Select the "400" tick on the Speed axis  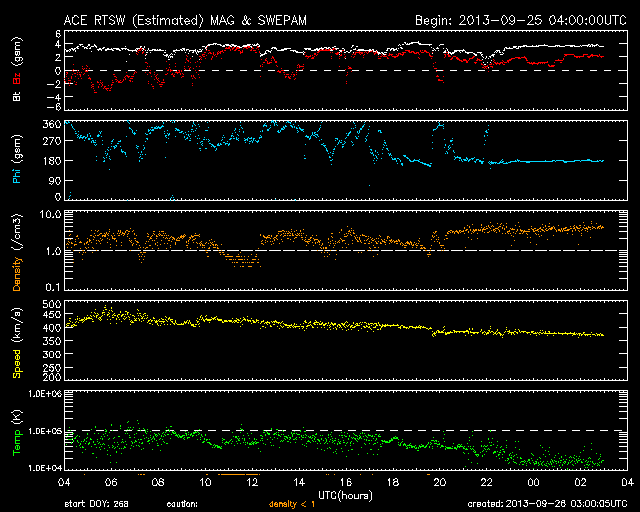point(52,328)
